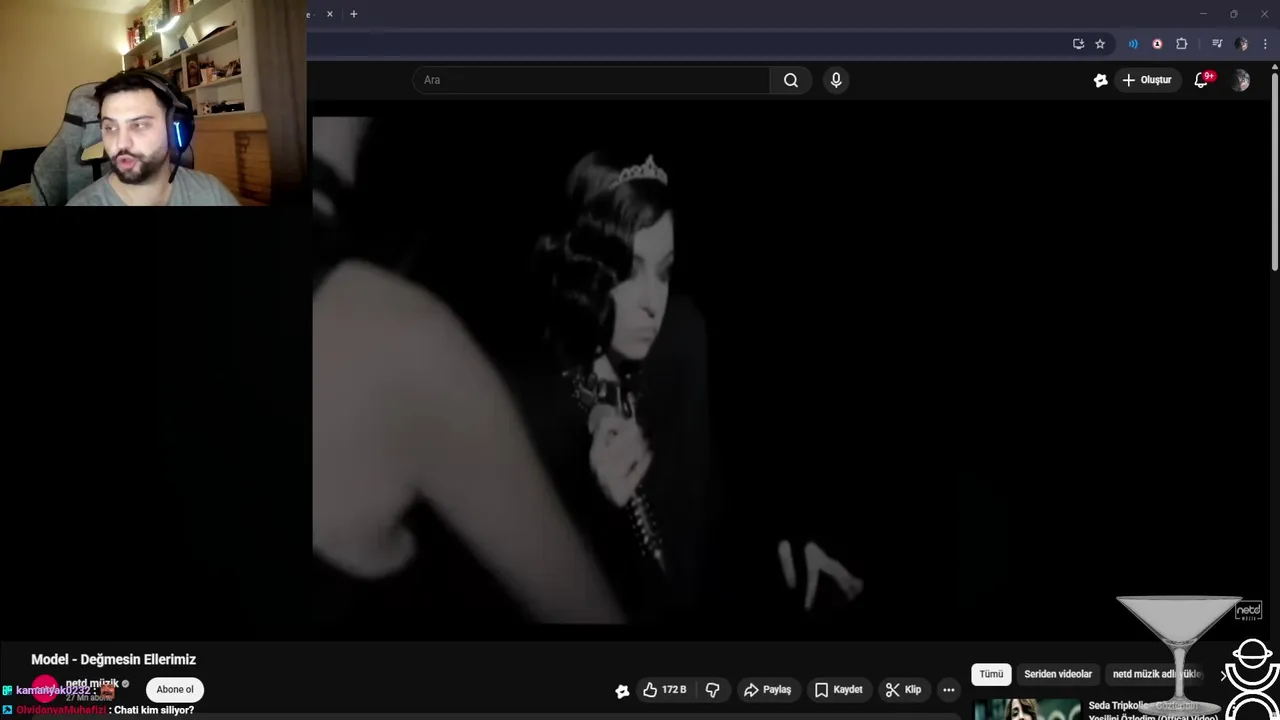Click the install app icon in address bar
1280x720 pixels.
click(1078, 44)
